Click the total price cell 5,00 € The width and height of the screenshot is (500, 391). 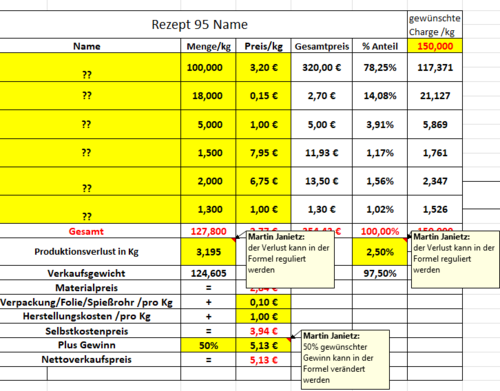[x=322, y=124]
